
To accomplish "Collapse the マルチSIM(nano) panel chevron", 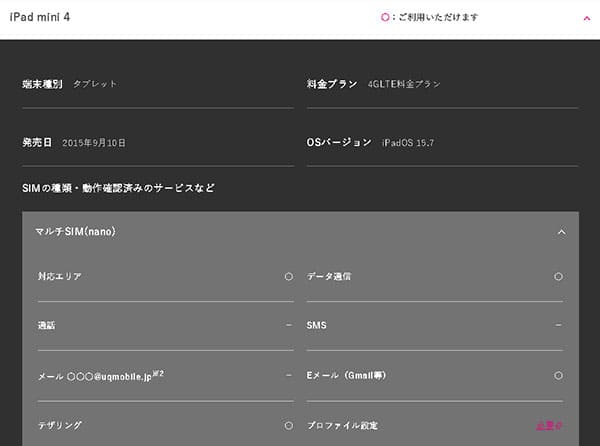I will pos(561,232).
